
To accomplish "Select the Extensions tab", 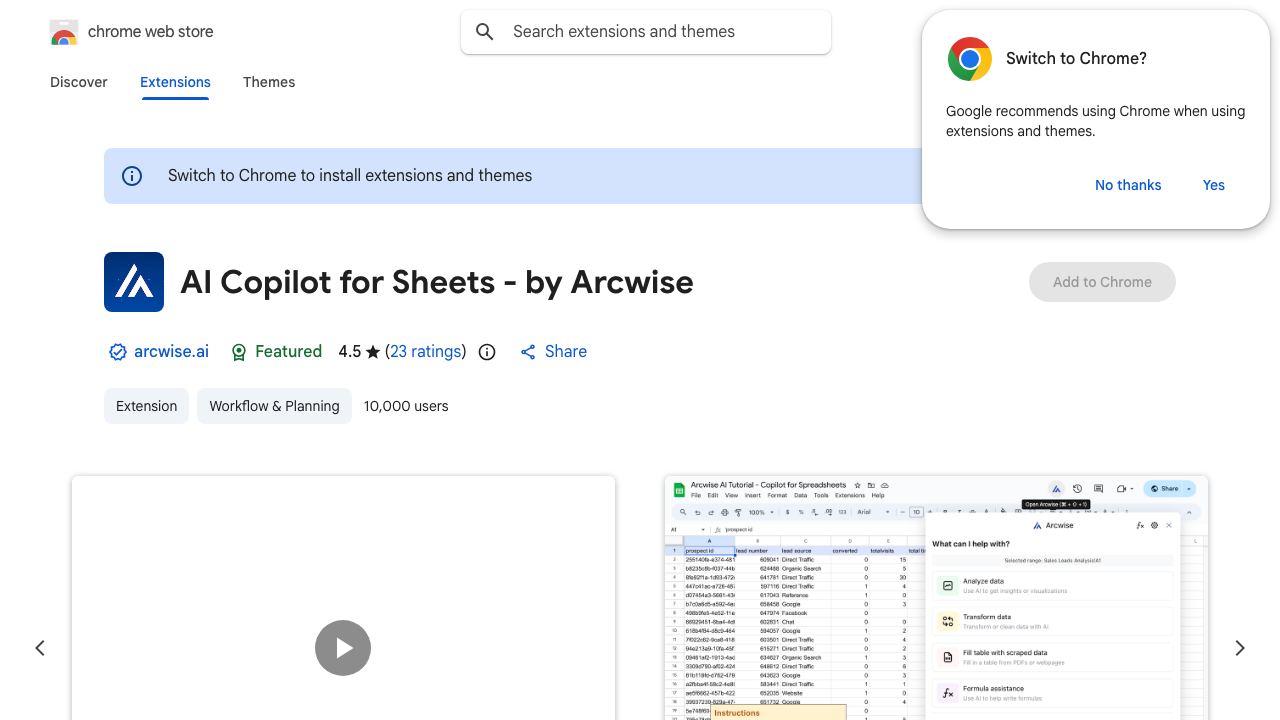I will pos(175,82).
